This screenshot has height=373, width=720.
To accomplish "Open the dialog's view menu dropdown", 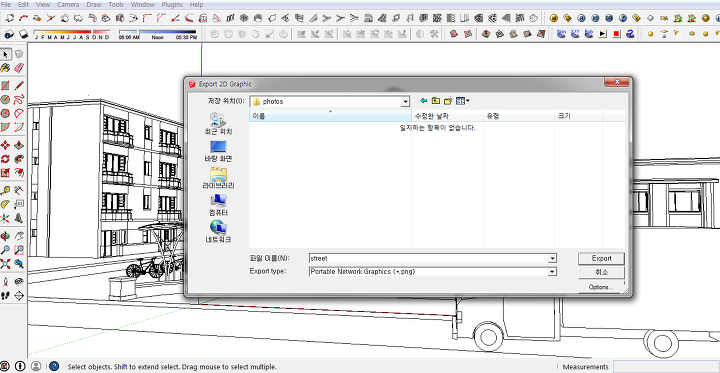I will (x=463, y=101).
